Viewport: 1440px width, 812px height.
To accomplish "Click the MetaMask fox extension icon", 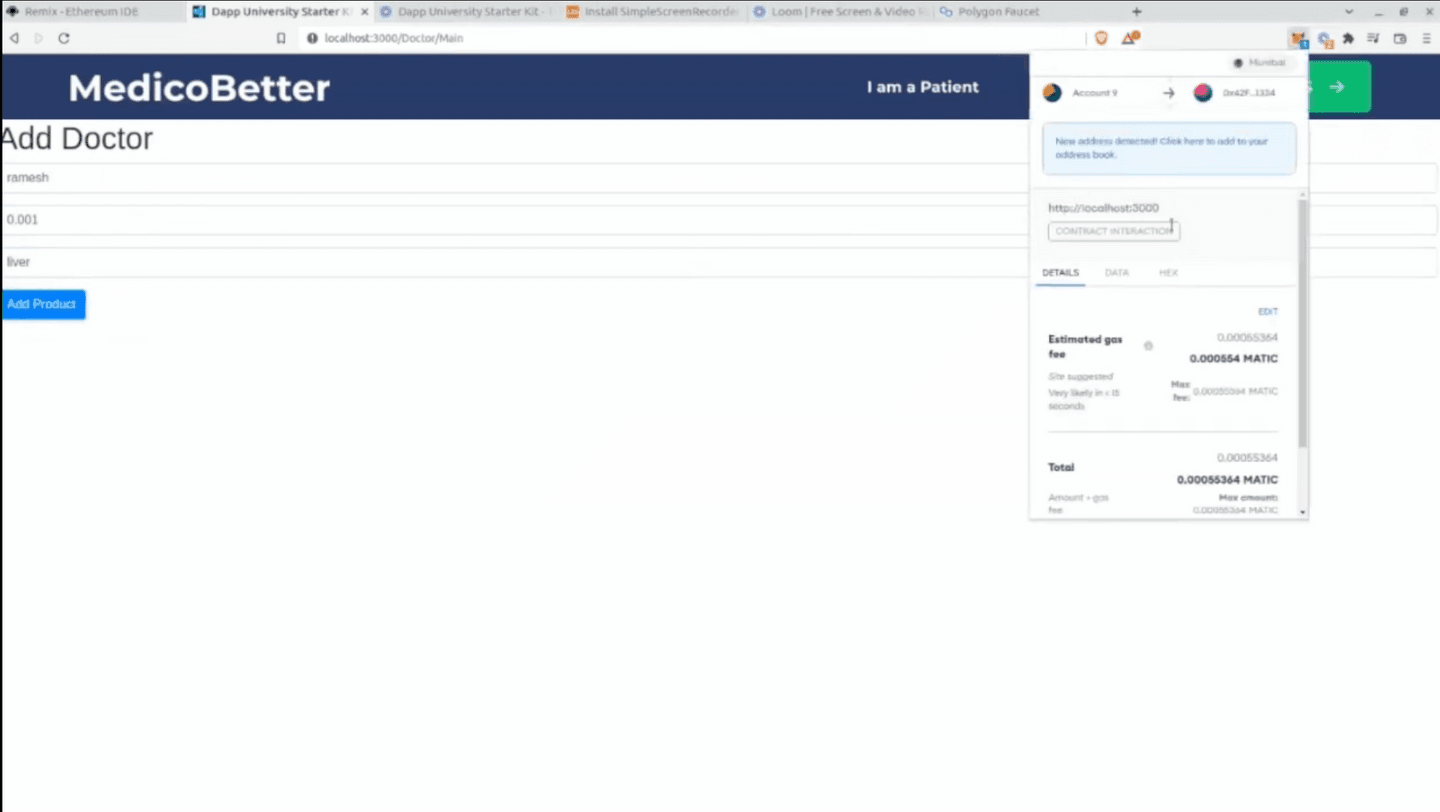I will [1298, 39].
